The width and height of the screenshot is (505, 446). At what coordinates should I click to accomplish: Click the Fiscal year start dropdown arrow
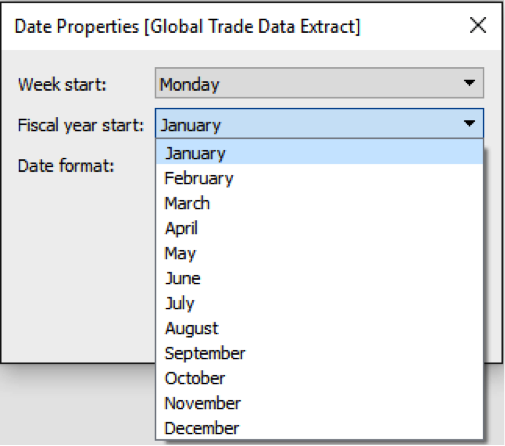click(469, 124)
